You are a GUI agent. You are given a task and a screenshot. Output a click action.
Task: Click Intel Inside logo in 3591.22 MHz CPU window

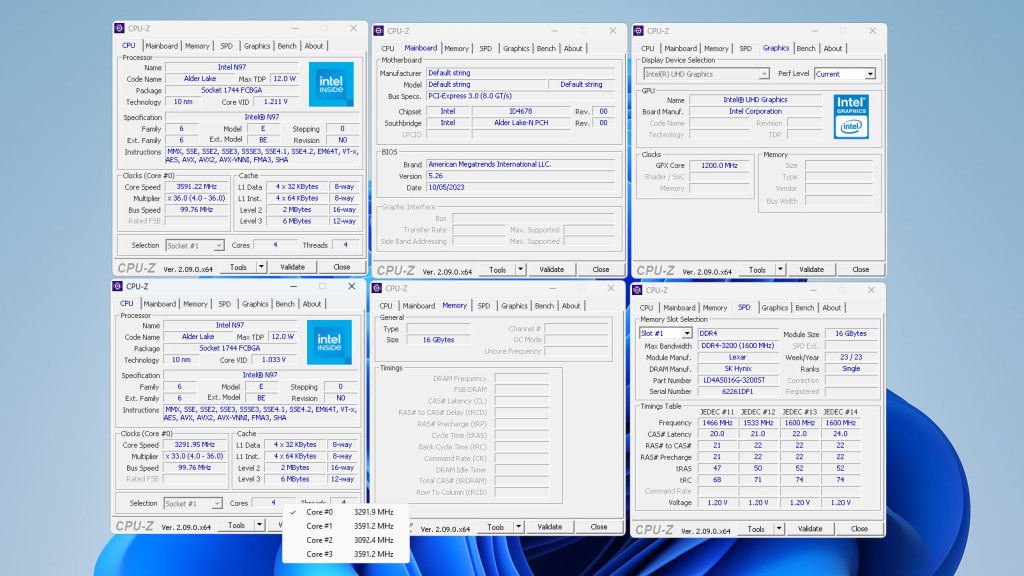tap(331, 84)
